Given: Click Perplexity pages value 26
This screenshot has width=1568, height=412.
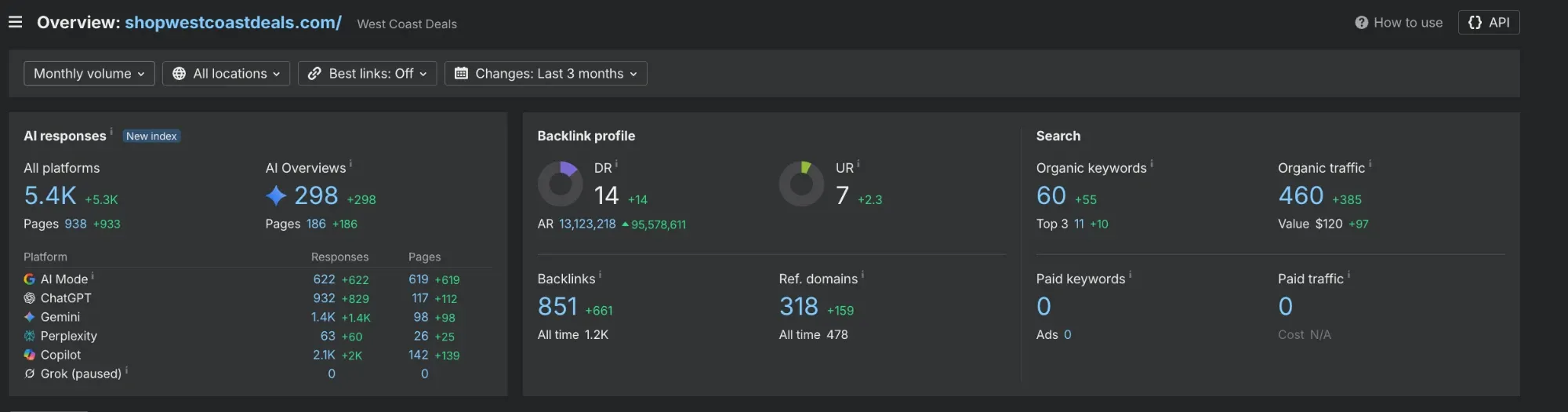Looking at the screenshot, I should [x=421, y=336].
